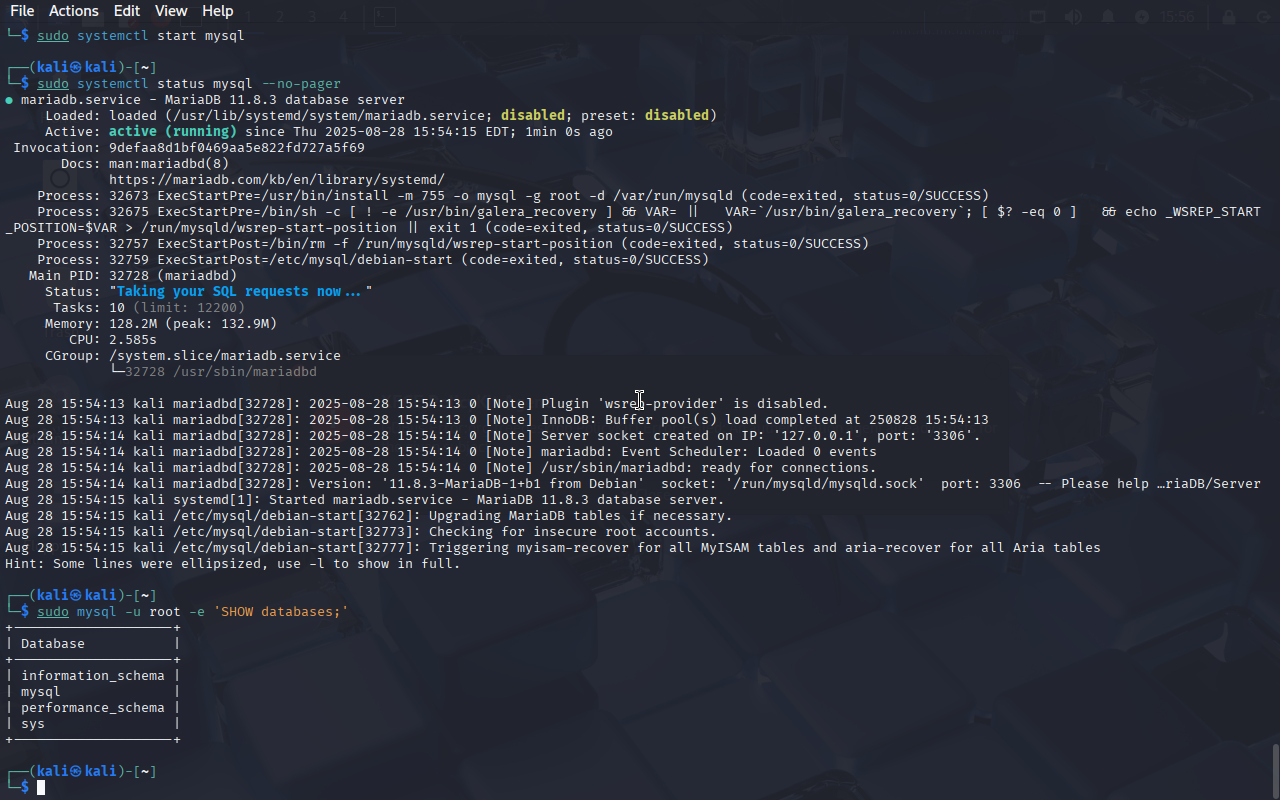This screenshot has width=1280, height=800.
Task: Click the faint terminal launcher icon in the panel
Action: tap(385, 17)
